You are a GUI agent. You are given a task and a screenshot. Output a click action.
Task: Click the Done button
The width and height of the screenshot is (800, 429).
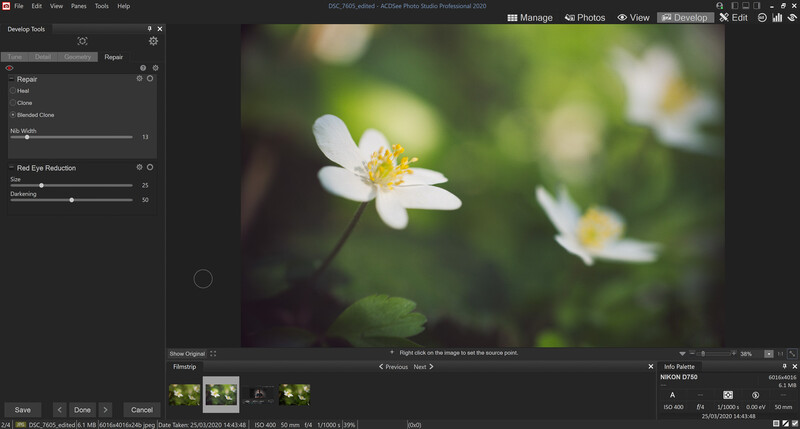82,410
